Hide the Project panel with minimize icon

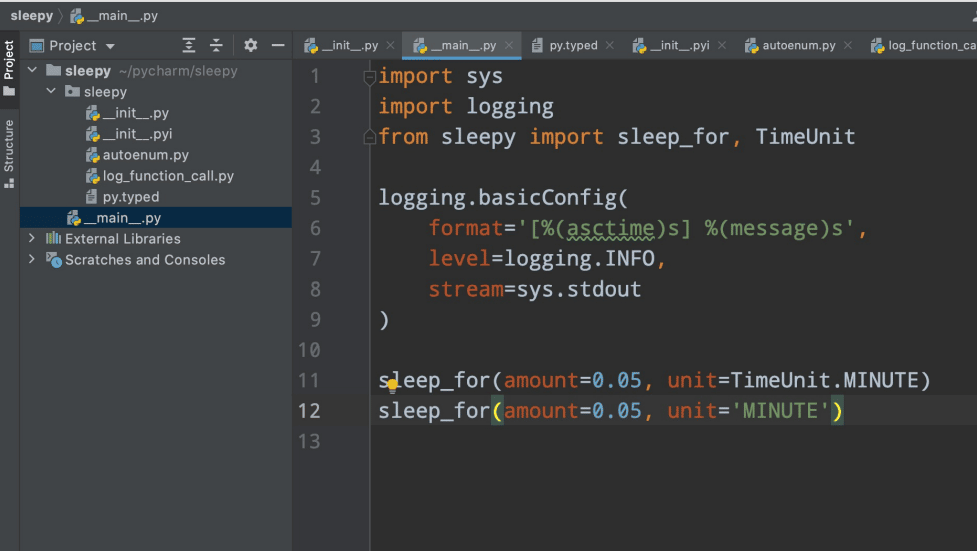tap(278, 46)
